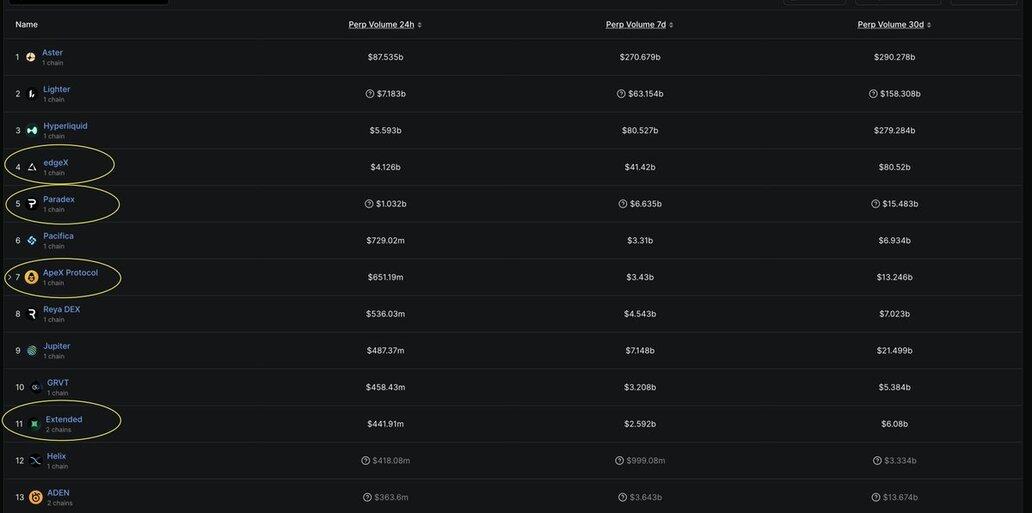Viewport: 1032px width, 513px height.
Task: Click the Pacifica logo icon
Action: 32,240
